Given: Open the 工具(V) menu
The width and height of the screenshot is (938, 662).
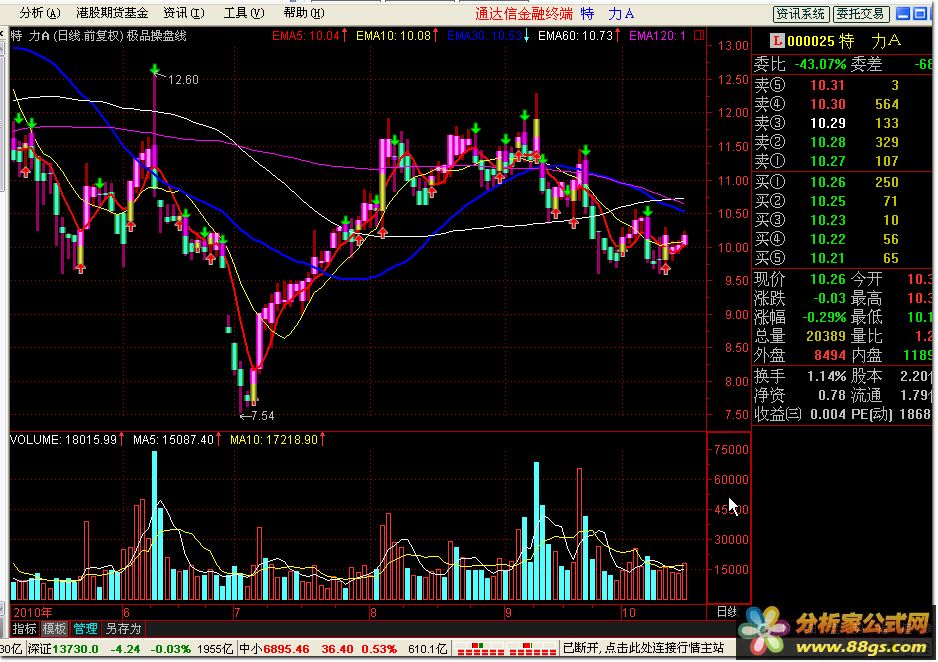Looking at the screenshot, I should click(244, 13).
